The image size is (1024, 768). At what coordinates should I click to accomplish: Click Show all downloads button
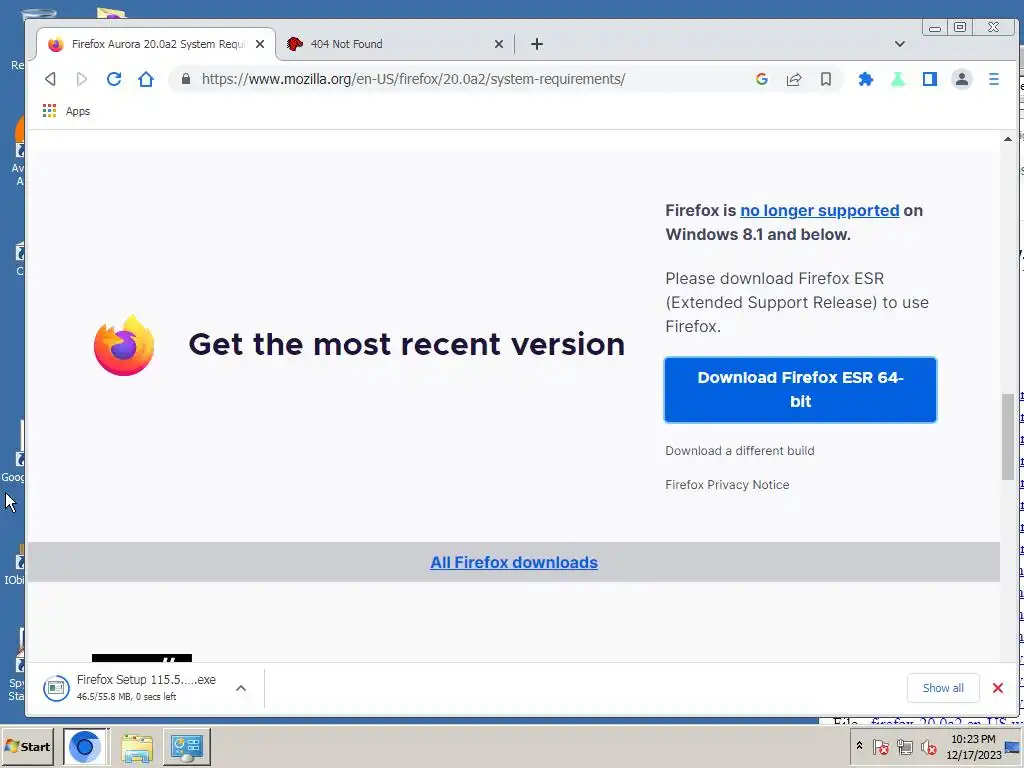(x=943, y=688)
